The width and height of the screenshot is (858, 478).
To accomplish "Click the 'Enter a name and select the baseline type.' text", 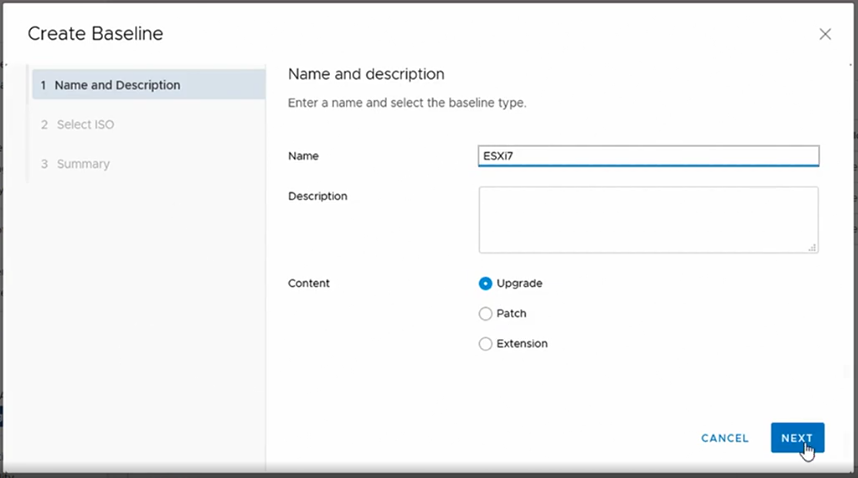I will click(407, 103).
